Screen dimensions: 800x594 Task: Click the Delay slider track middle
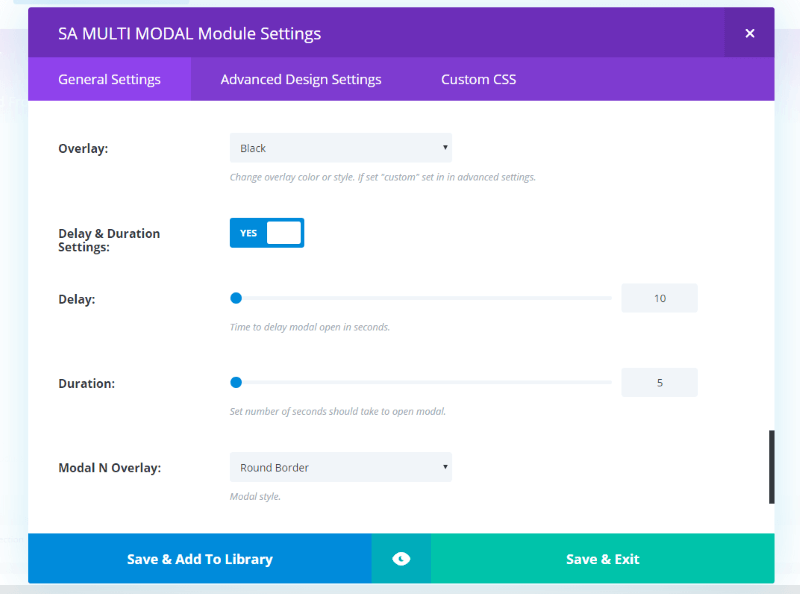(421, 298)
